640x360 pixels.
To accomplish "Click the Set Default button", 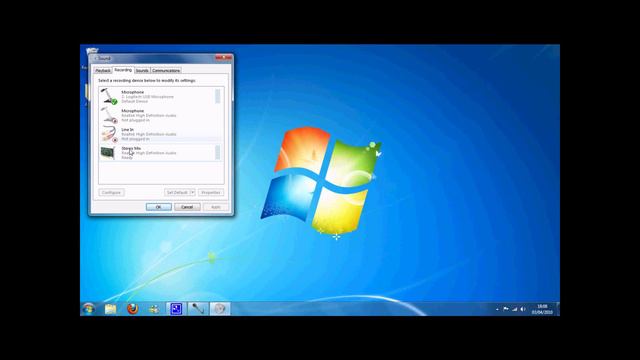I will tap(177, 192).
